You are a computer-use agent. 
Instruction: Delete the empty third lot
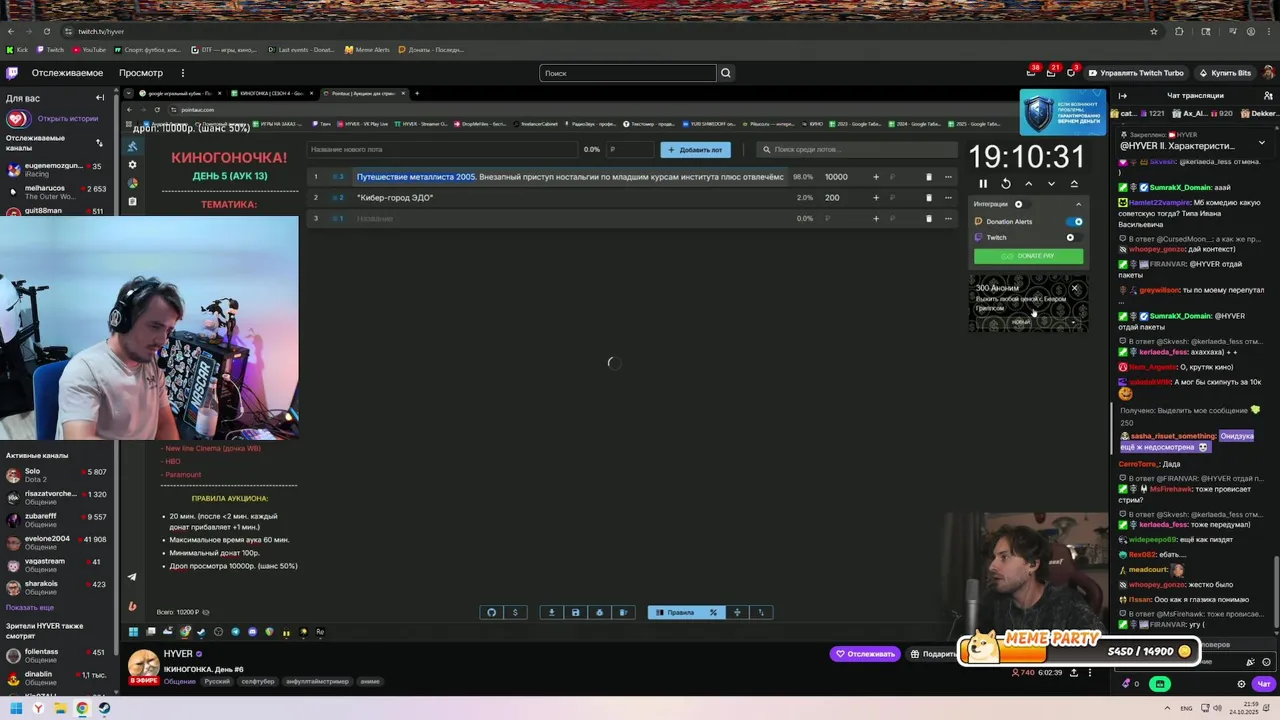click(928, 219)
